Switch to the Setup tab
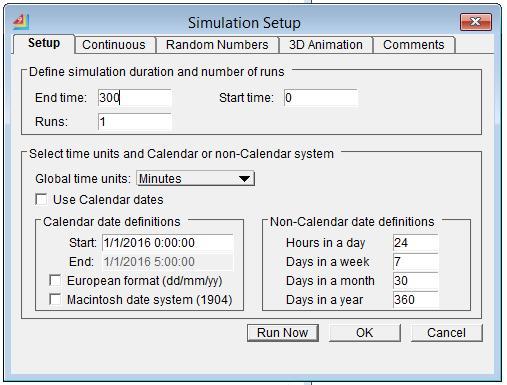The width and height of the screenshot is (507, 385). coord(44,43)
